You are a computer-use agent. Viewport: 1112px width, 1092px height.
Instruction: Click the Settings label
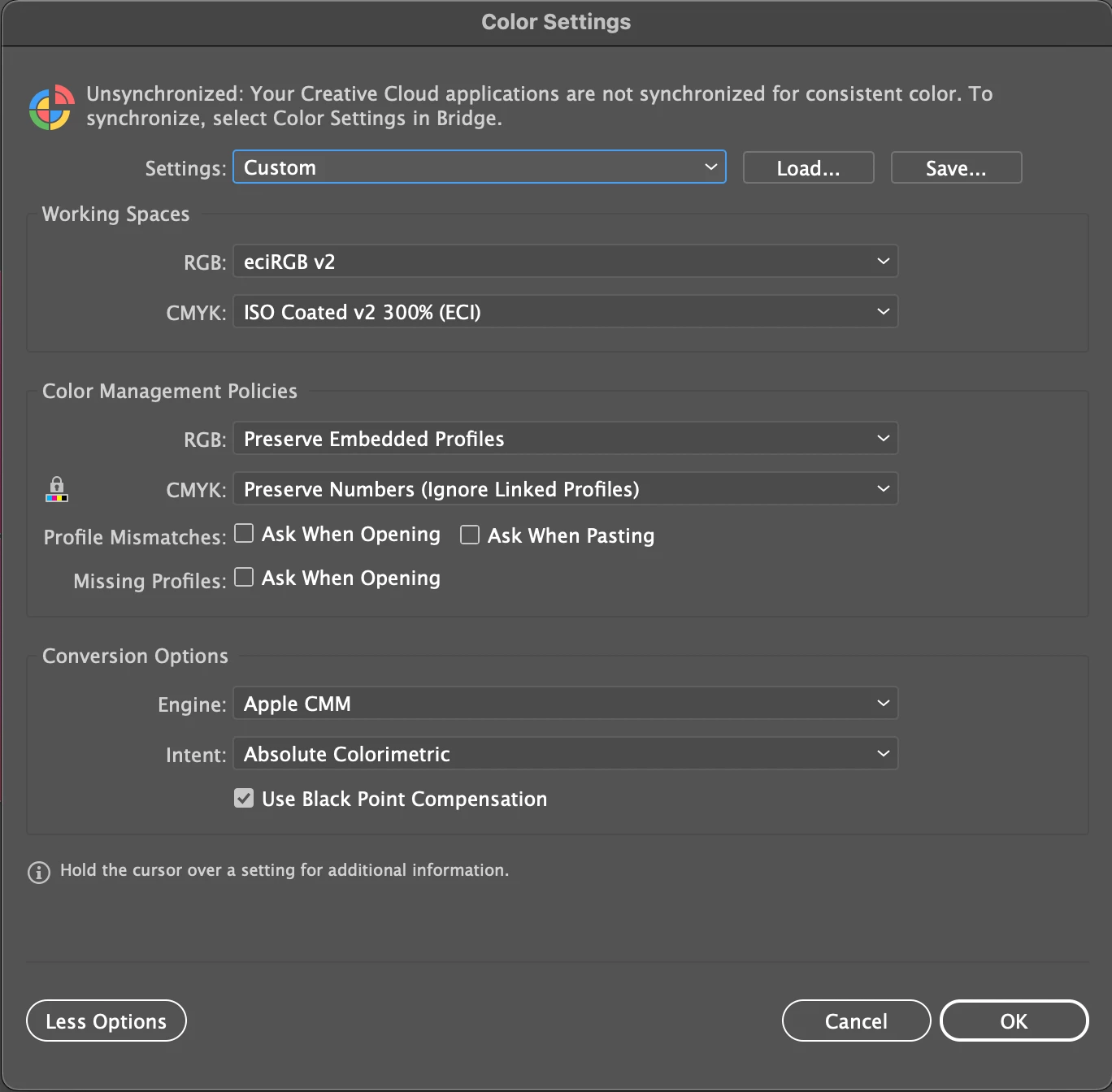(x=185, y=168)
